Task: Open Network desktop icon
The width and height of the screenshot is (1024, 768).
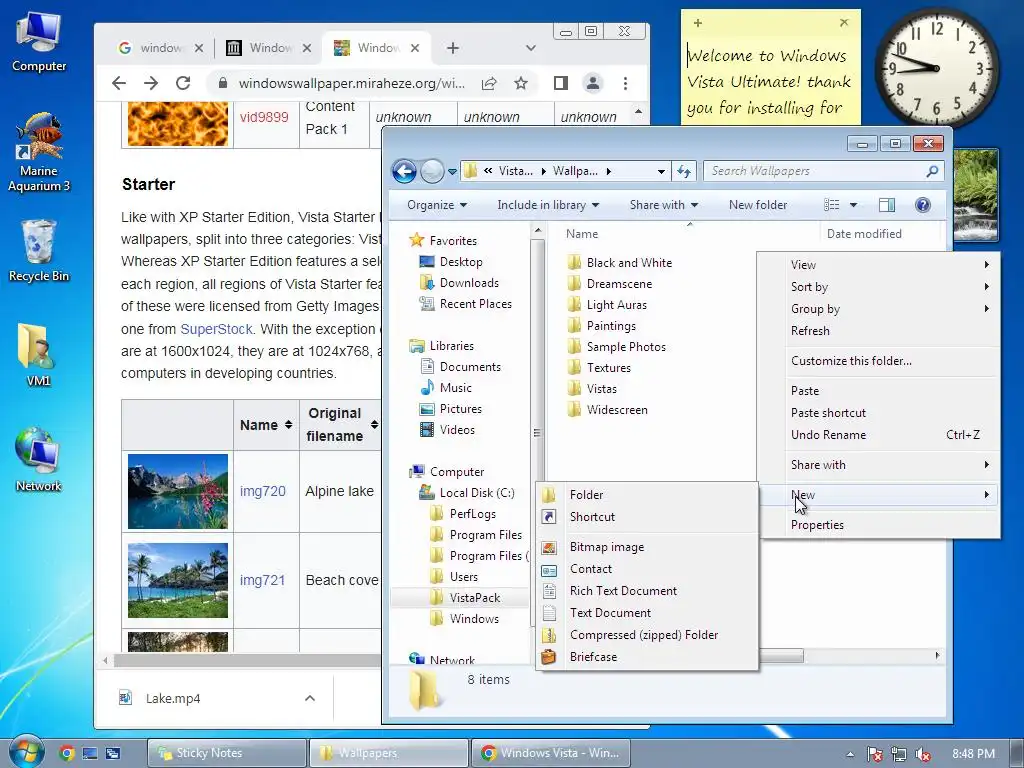Action: coord(38,459)
